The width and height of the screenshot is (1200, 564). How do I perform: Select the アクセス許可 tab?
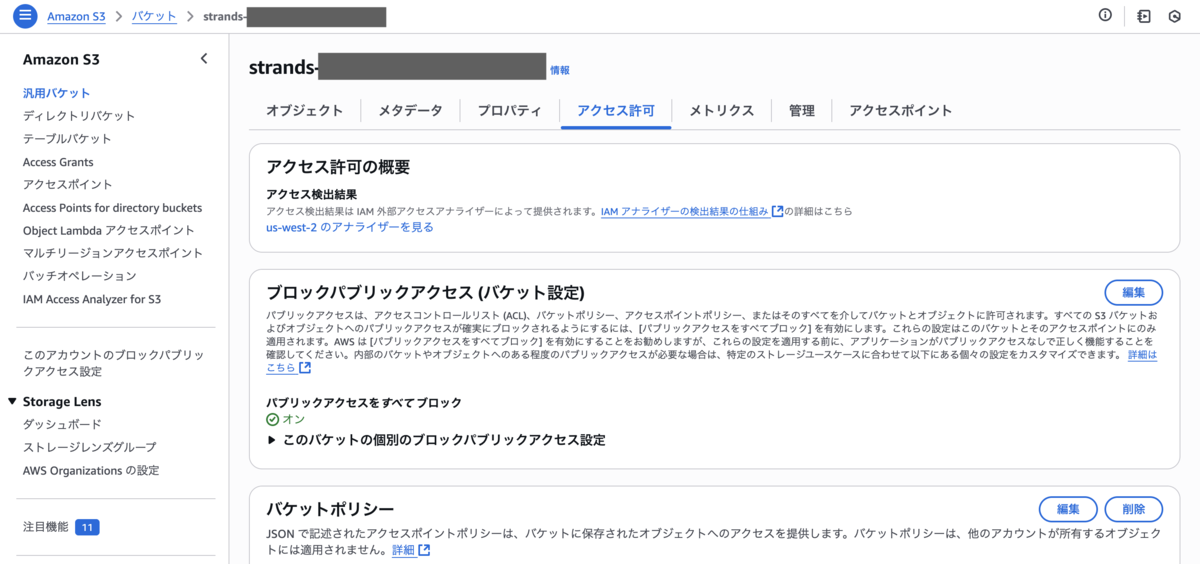pos(616,111)
